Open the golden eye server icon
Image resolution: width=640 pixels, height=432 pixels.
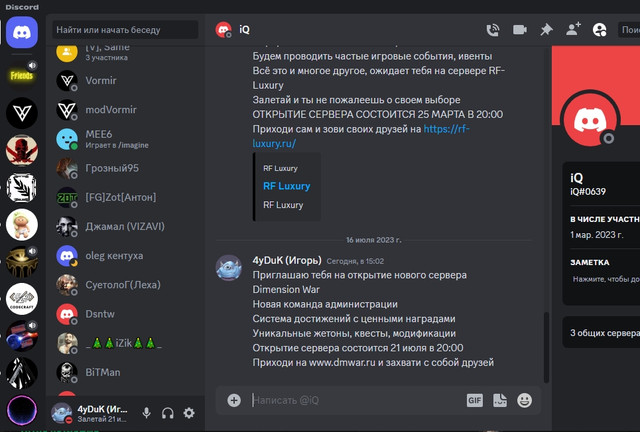coord(22,262)
